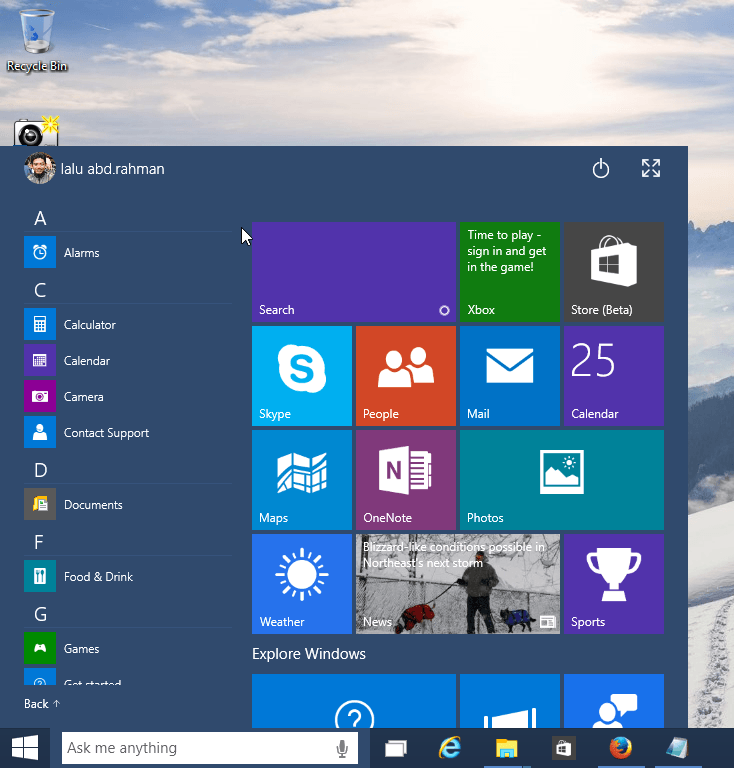Image resolution: width=734 pixels, height=768 pixels.
Task: Open Contact Support
Action: 127,432
